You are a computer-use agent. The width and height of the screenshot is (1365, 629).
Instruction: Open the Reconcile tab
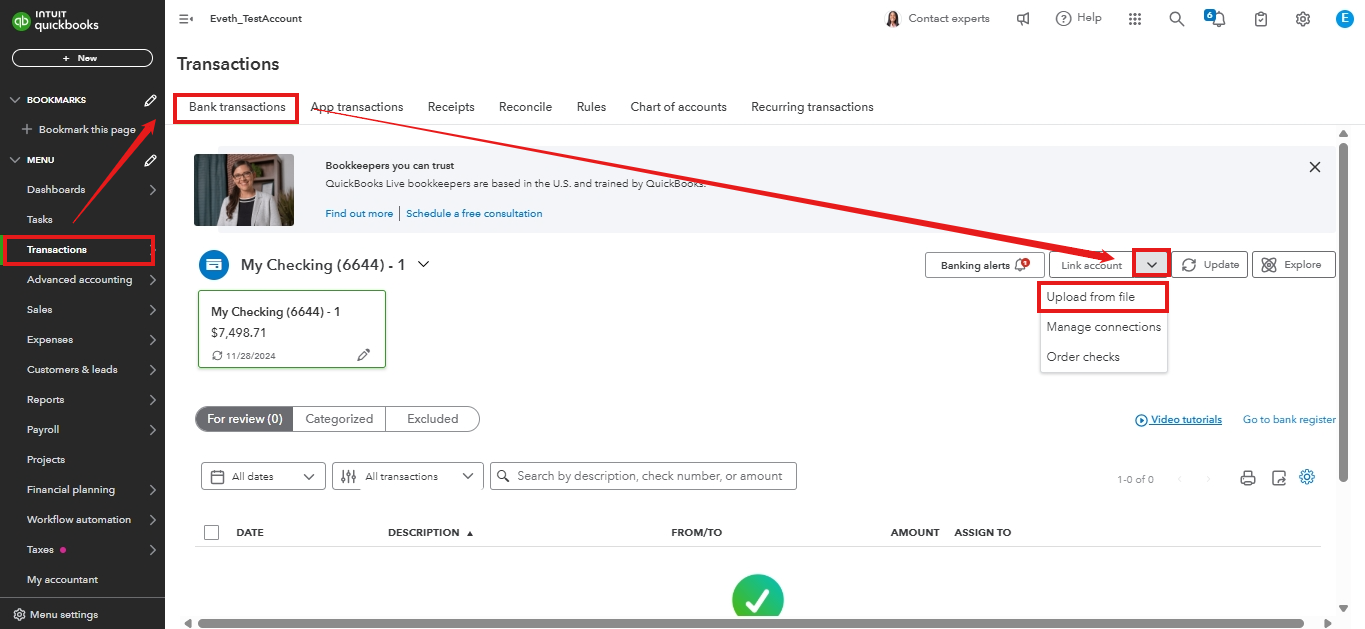click(x=525, y=107)
